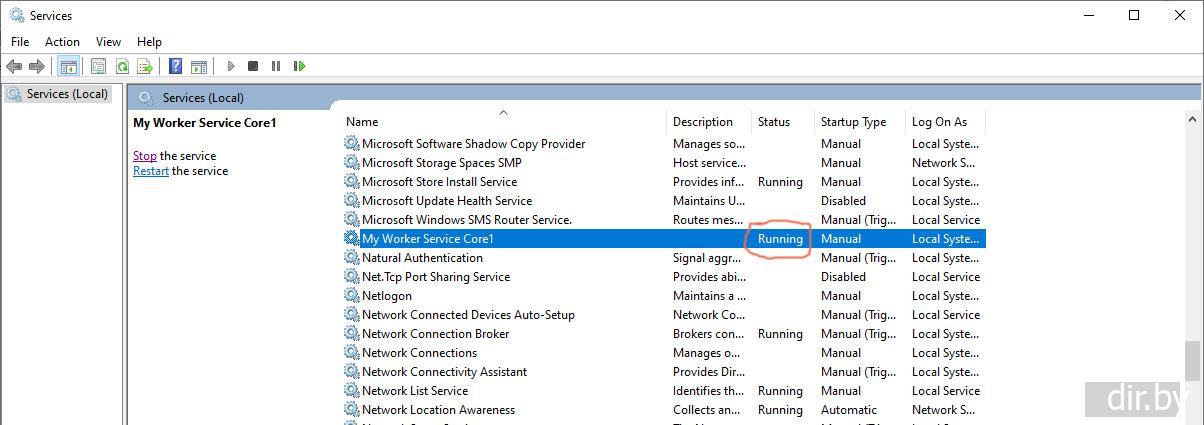Click the Restart the service link
This screenshot has height=425, width=1204.
click(151, 171)
